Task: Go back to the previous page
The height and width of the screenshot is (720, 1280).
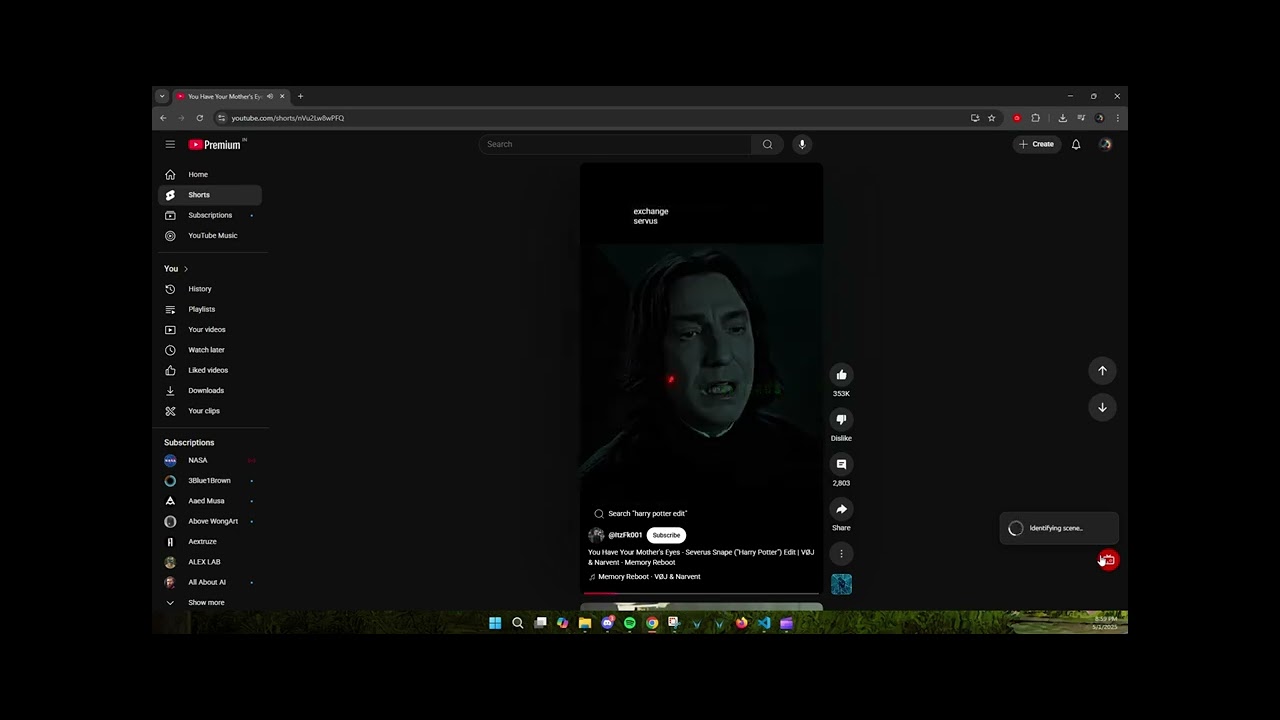Action: pyautogui.click(x=163, y=118)
